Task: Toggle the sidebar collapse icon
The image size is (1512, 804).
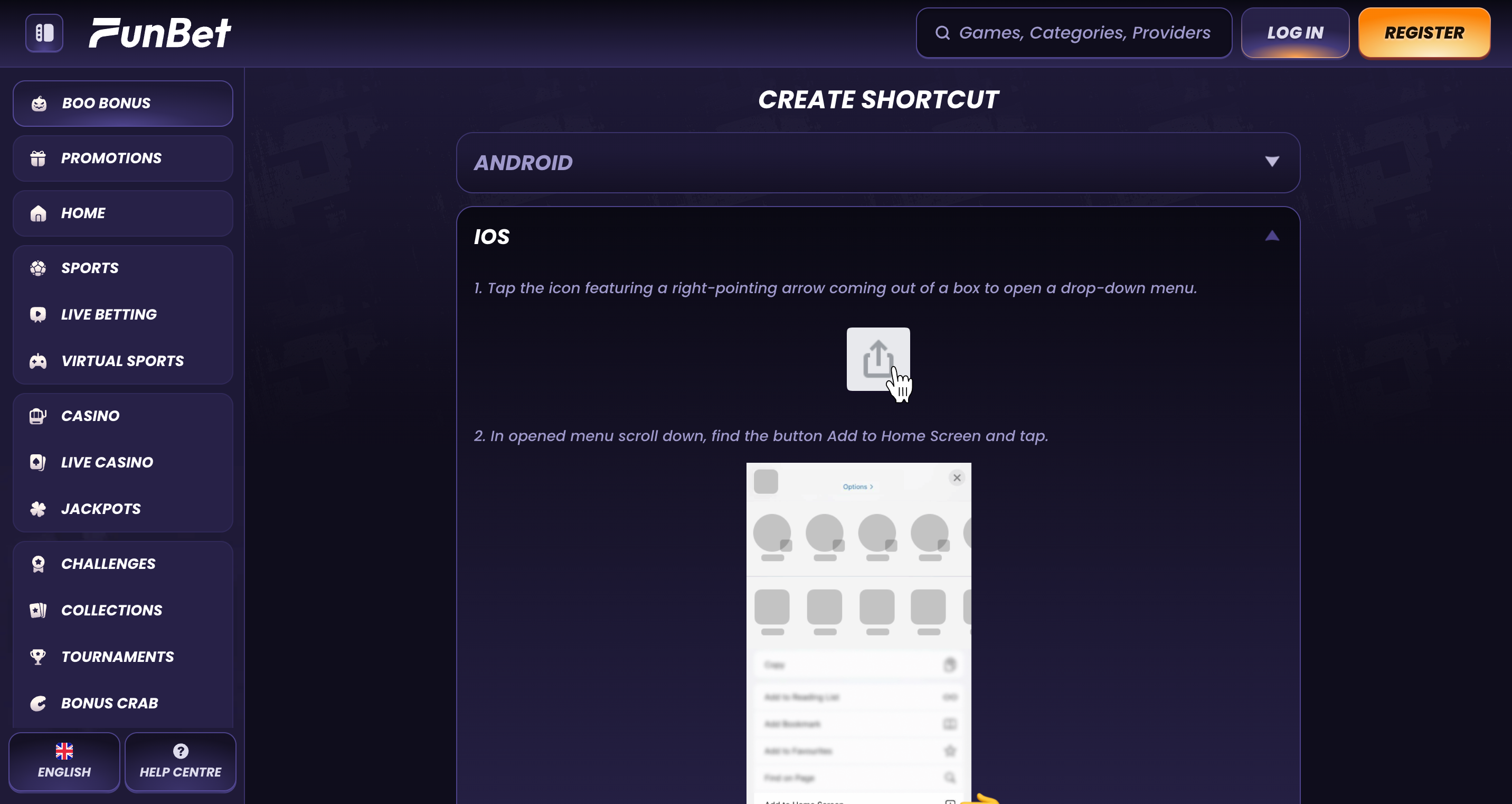Action: pyautogui.click(x=44, y=33)
